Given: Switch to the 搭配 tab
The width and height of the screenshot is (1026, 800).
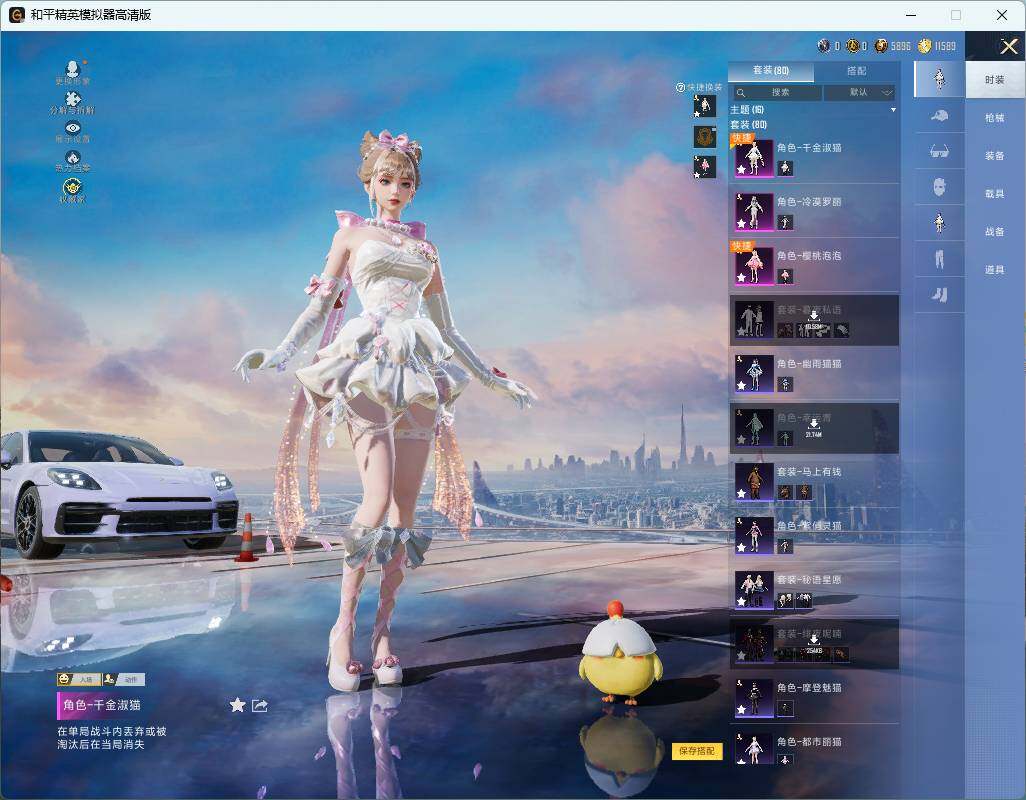Looking at the screenshot, I should coord(857,71).
